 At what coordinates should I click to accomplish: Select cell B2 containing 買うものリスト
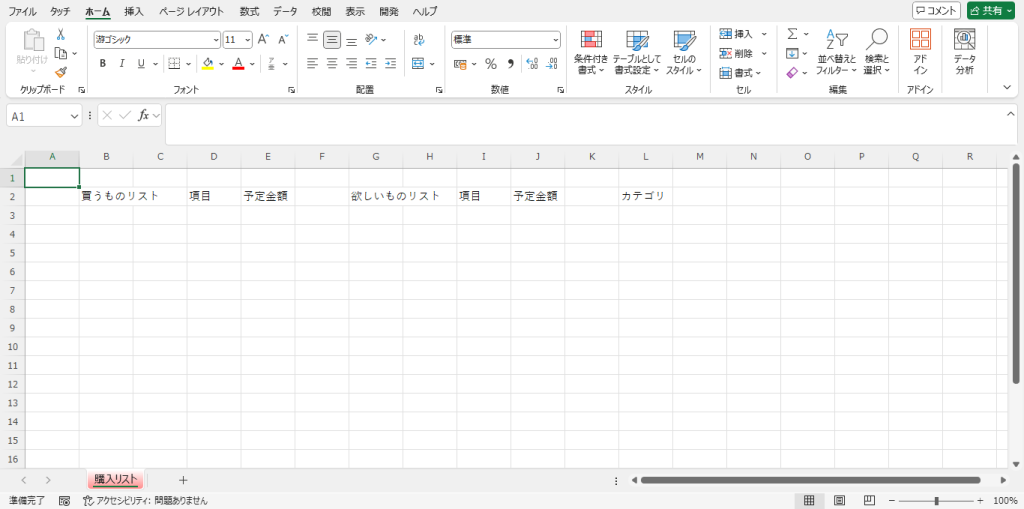pos(106,196)
